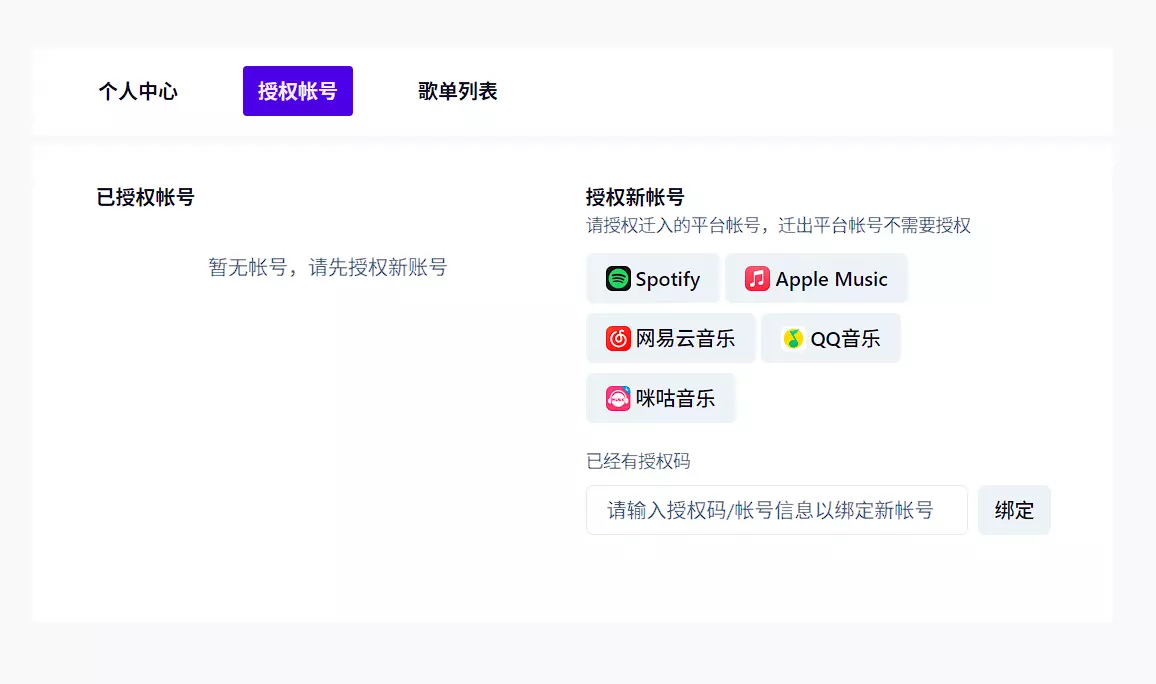Focus the 请输入授权码 input field
This screenshot has height=684, width=1156.
click(x=776, y=510)
